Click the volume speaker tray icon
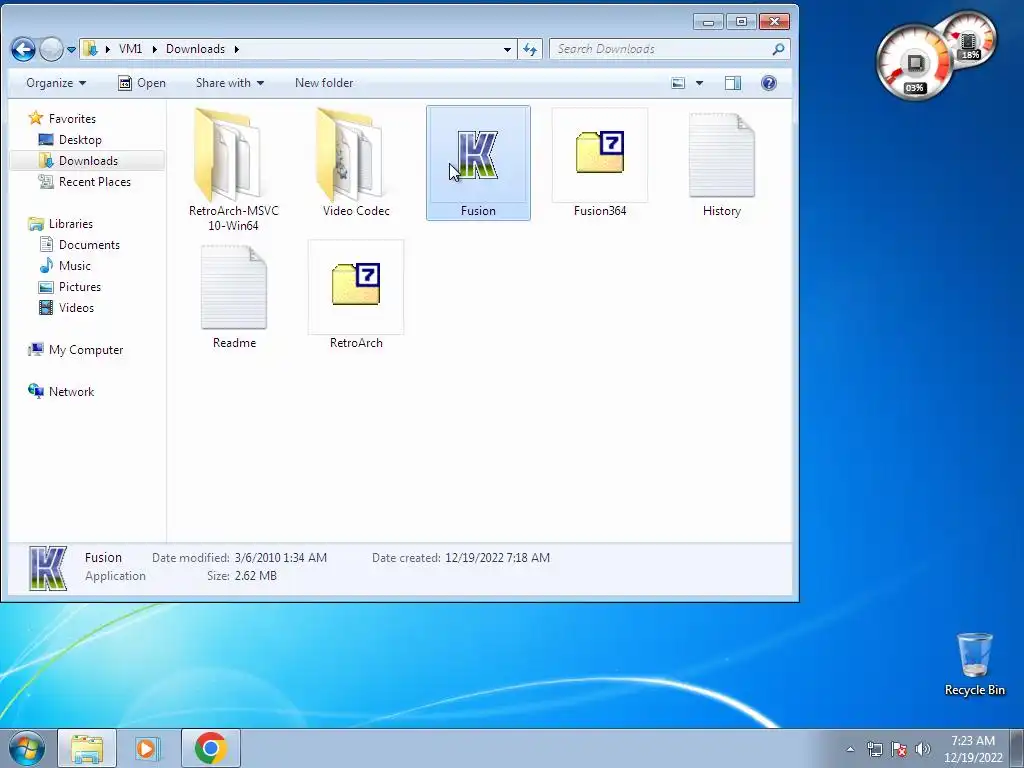1024x768 pixels. 922,749
